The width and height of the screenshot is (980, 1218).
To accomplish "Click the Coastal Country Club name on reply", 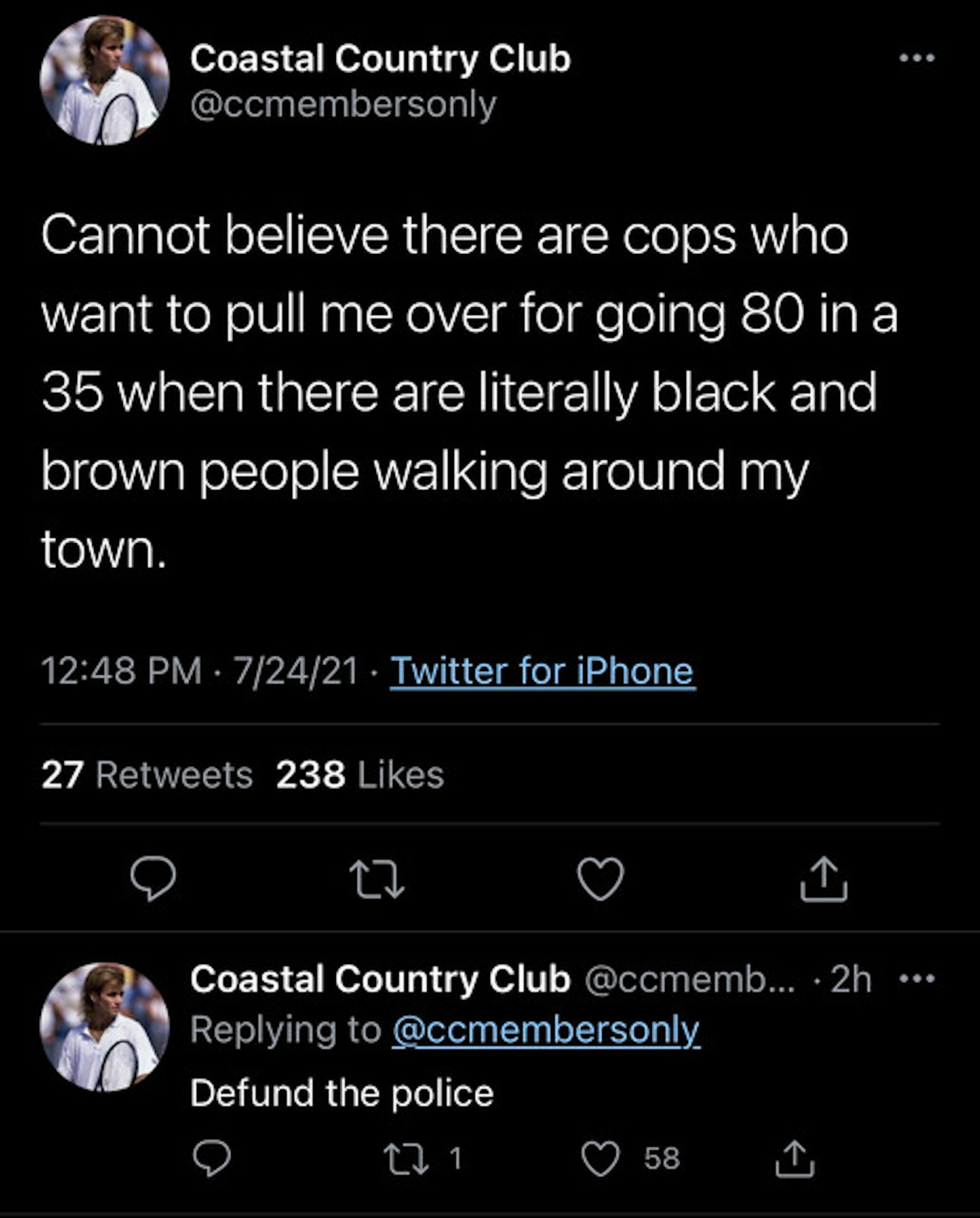I will click(380, 979).
